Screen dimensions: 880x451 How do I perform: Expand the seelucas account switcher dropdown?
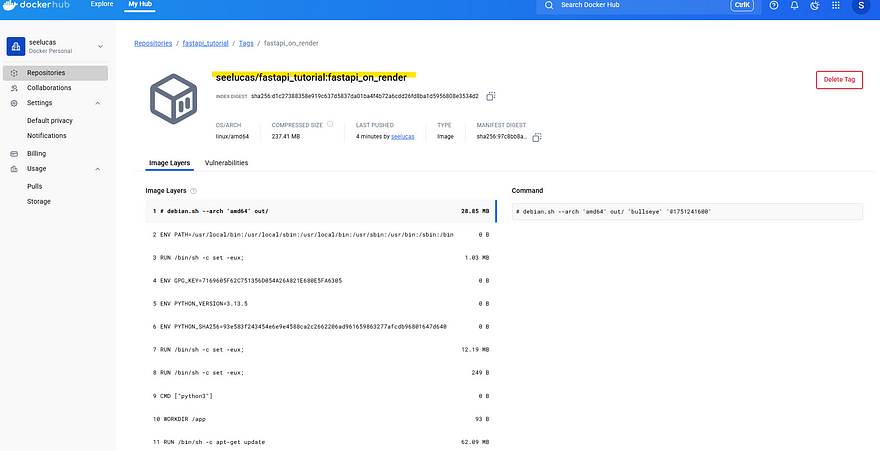tap(100, 47)
